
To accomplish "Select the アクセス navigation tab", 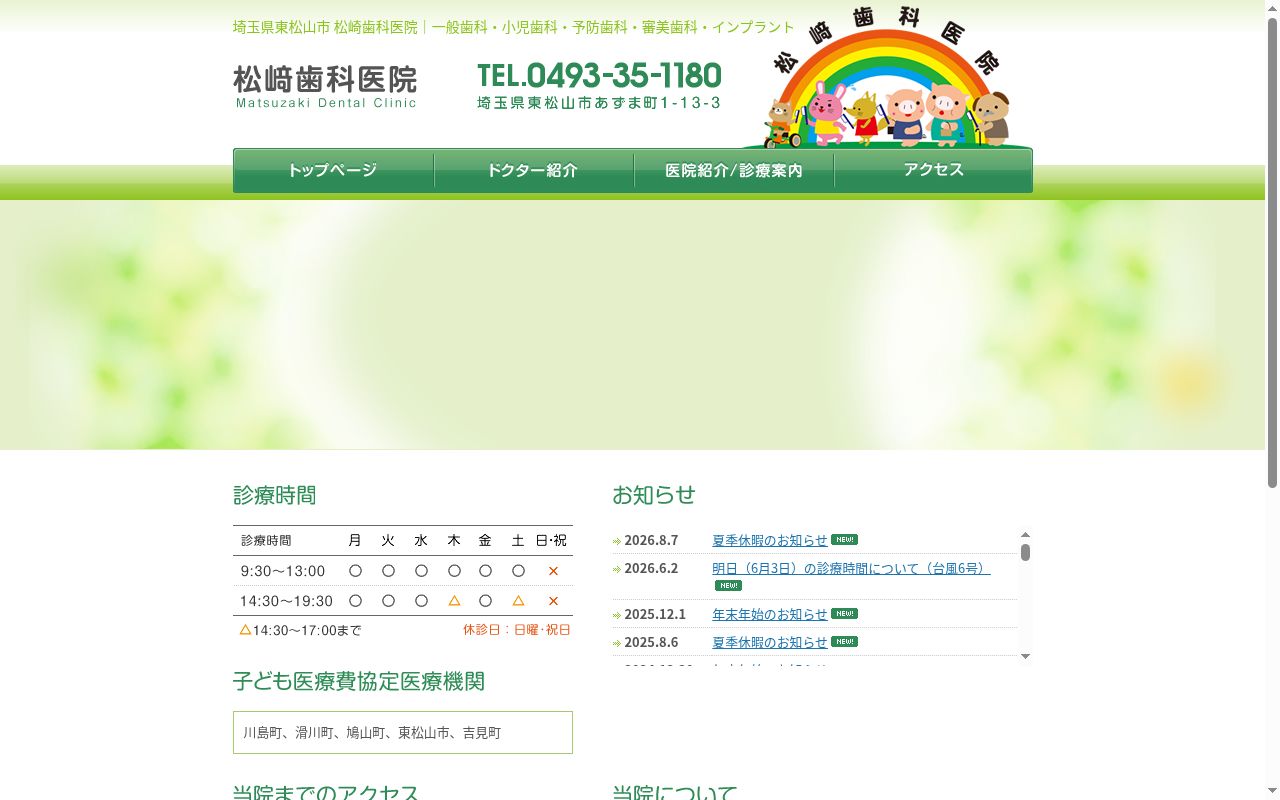I will pos(934,170).
